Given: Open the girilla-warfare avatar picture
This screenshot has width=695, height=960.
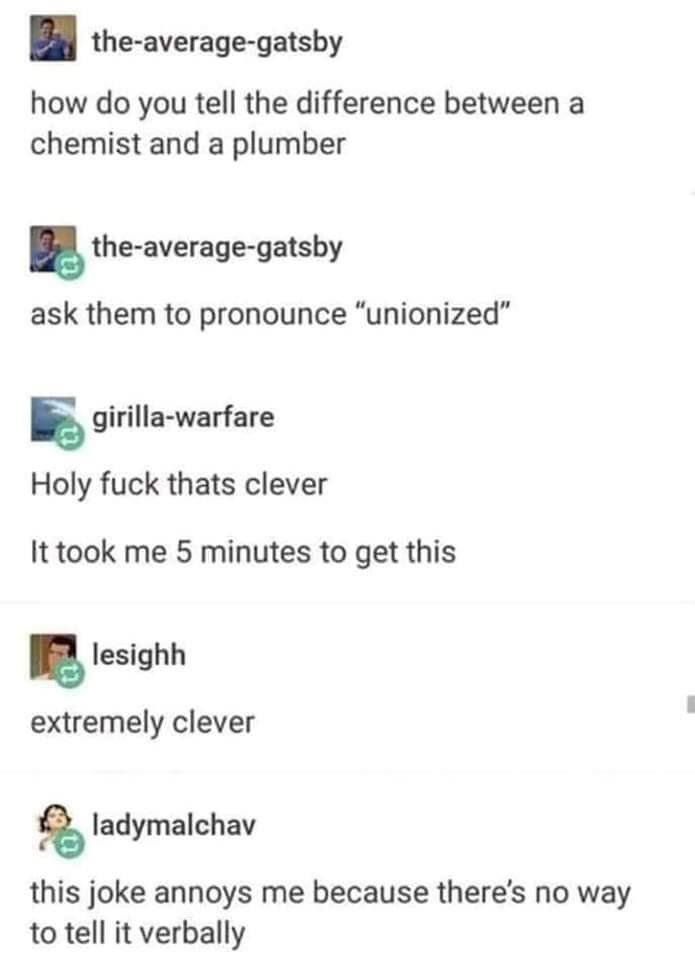Looking at the screenshot, I should (x=53, y=419).
